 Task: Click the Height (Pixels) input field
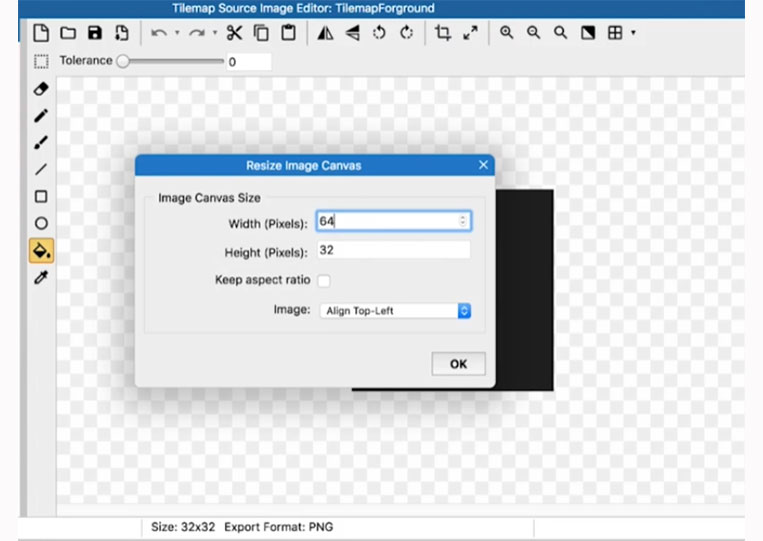pyautogui.click(x=393, y=250)
